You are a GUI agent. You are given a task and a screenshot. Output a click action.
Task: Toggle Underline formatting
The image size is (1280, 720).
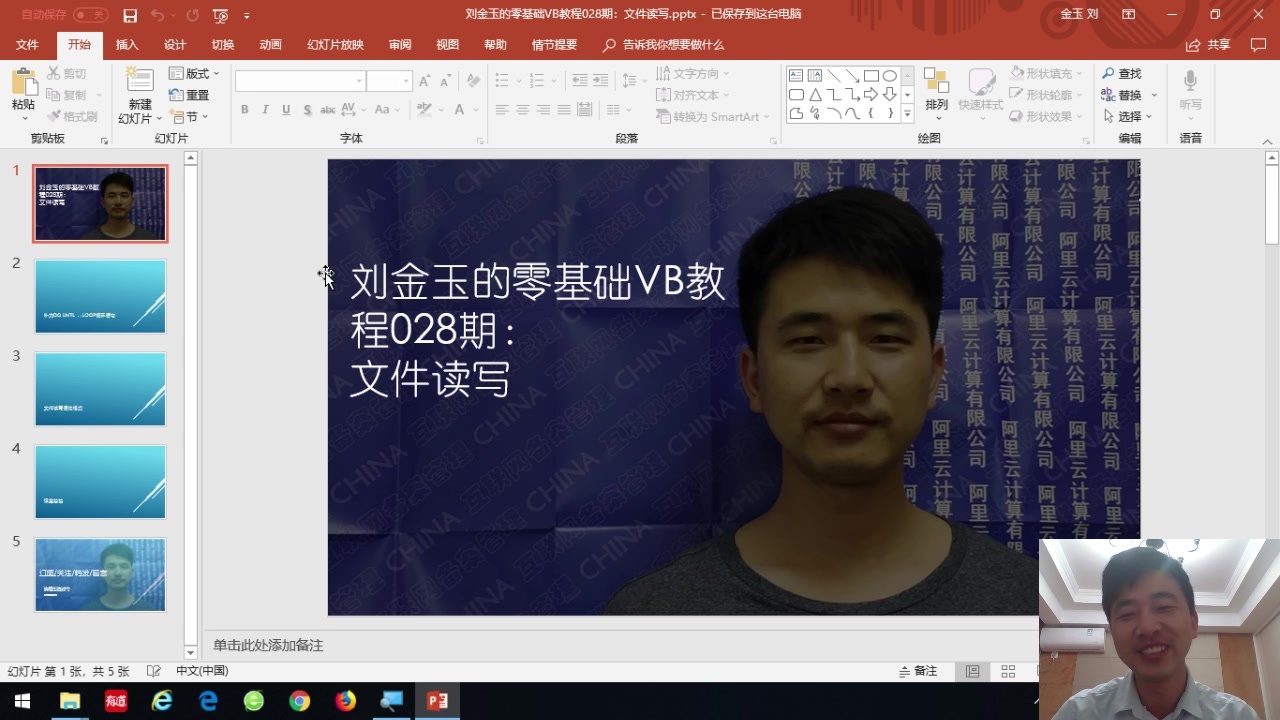pyautogui.click(x=286, y=110)
